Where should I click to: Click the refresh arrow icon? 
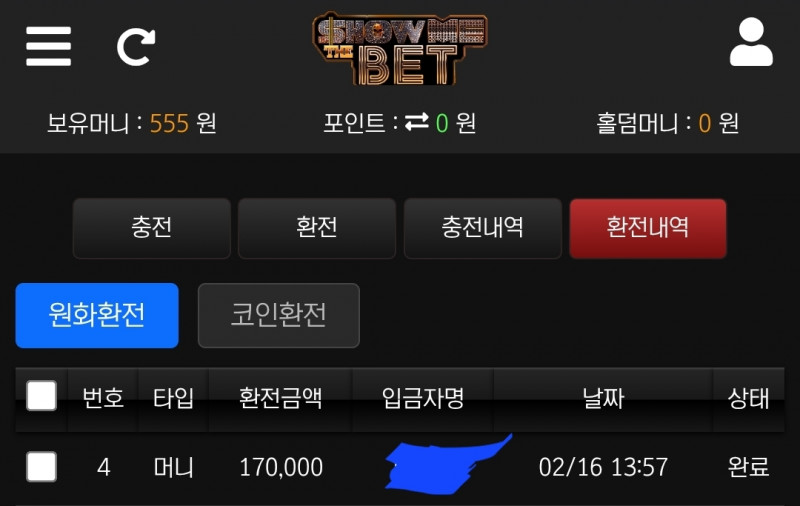[136, 47]
